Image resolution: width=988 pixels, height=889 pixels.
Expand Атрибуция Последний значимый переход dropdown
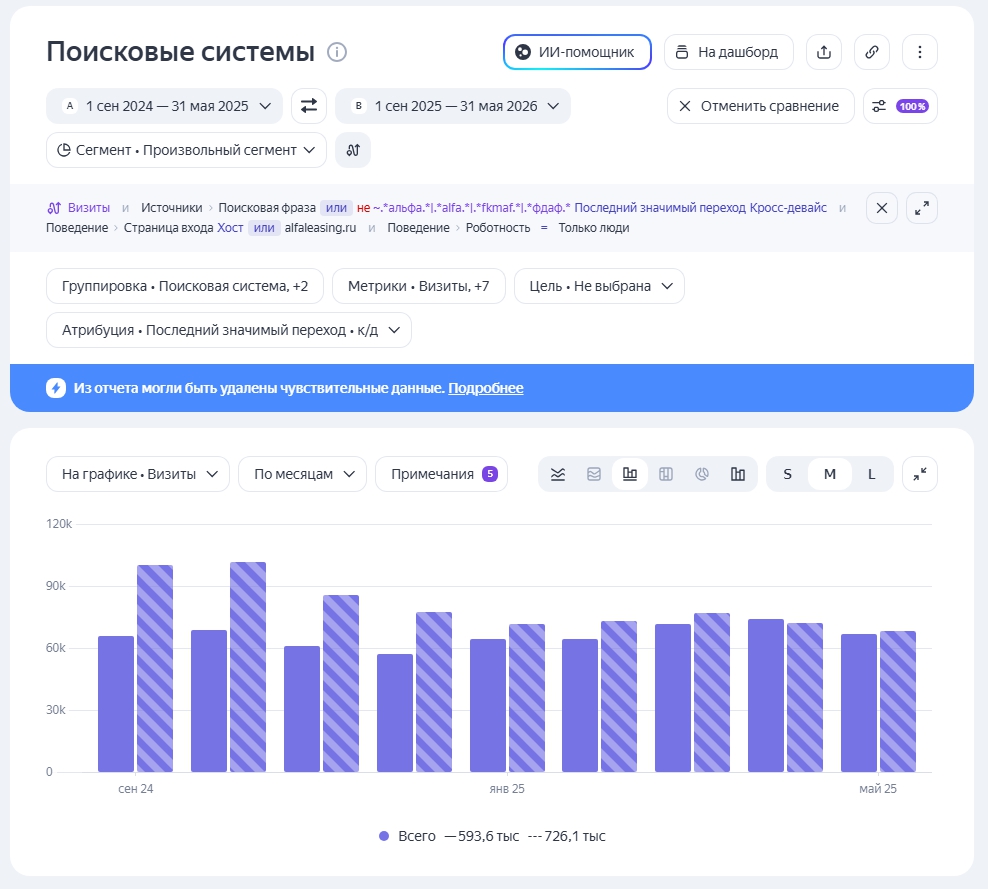229,330
